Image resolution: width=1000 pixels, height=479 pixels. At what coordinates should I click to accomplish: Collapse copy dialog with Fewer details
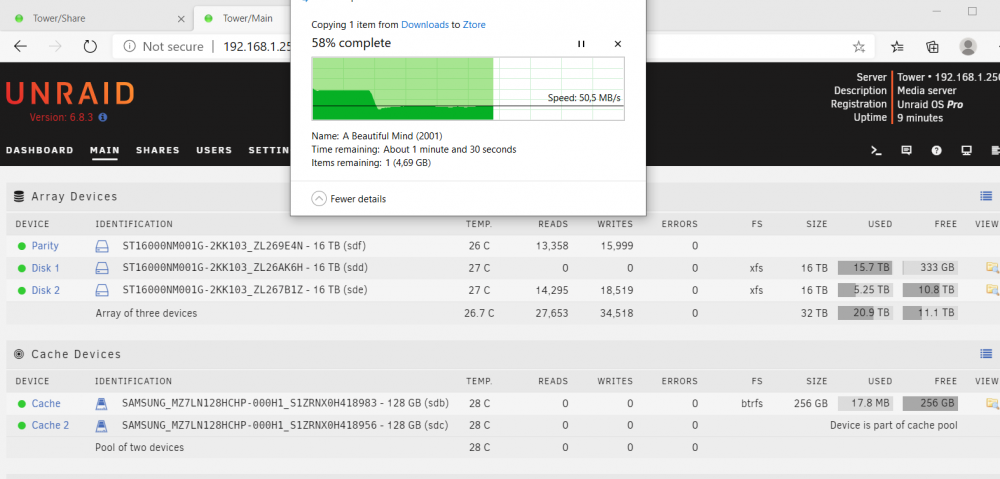click(x=349, y=199)
